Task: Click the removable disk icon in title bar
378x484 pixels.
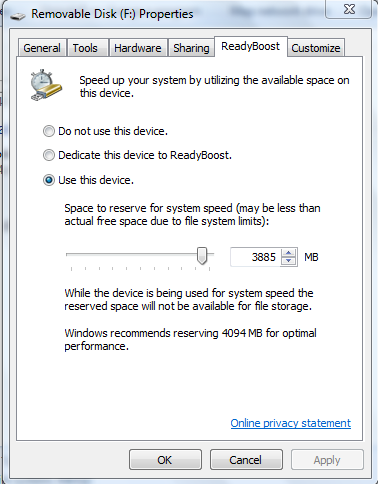Action: pos(18,15)
